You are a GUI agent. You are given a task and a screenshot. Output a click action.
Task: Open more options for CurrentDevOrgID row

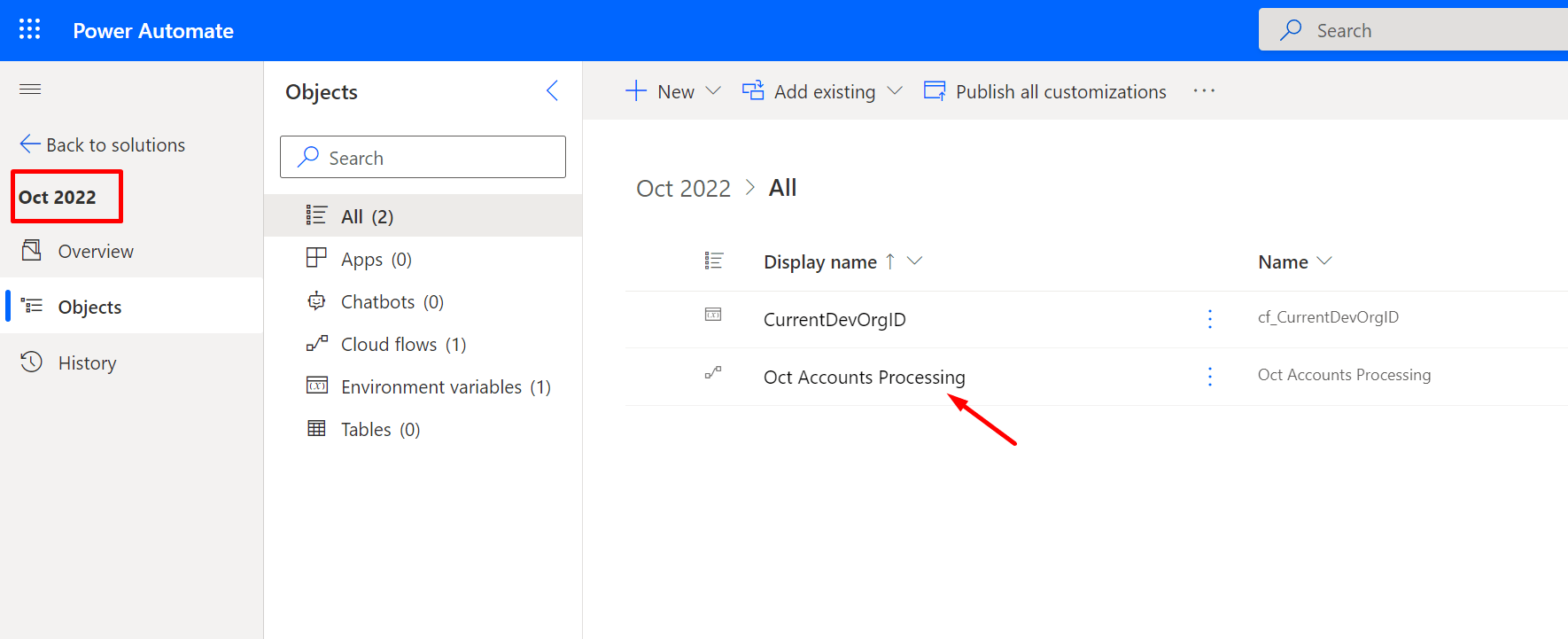tap(1210, 319)
